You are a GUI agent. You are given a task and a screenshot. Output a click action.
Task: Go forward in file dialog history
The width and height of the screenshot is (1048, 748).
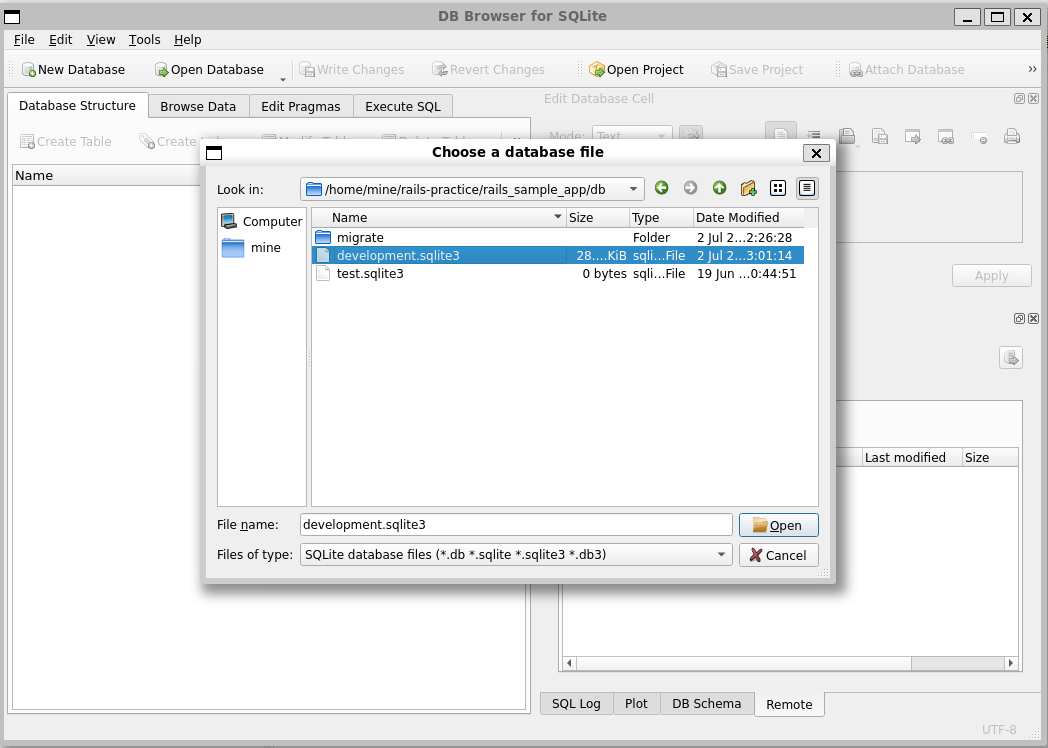690,189
